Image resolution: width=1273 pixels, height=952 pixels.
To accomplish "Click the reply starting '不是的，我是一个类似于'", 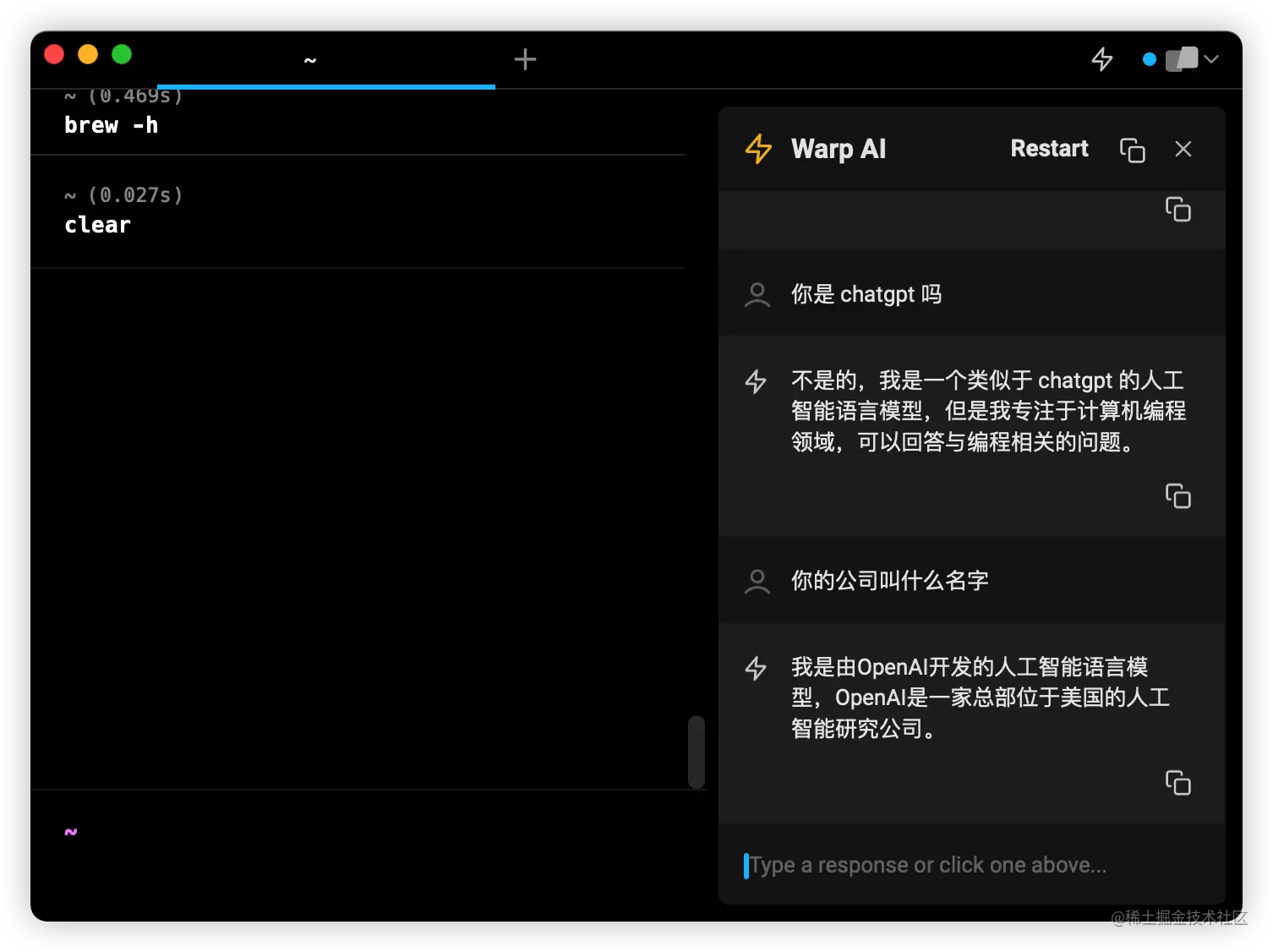I will click(x=989, y=411).
